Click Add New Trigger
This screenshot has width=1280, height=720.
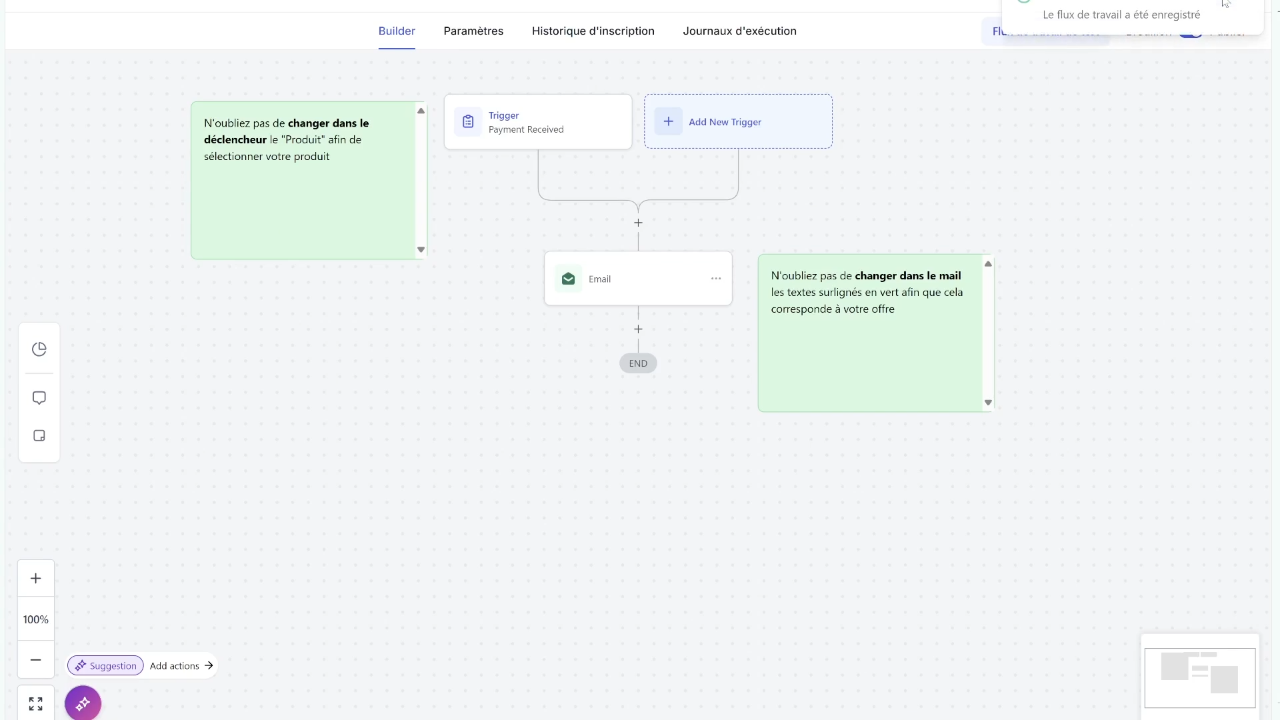738,122
